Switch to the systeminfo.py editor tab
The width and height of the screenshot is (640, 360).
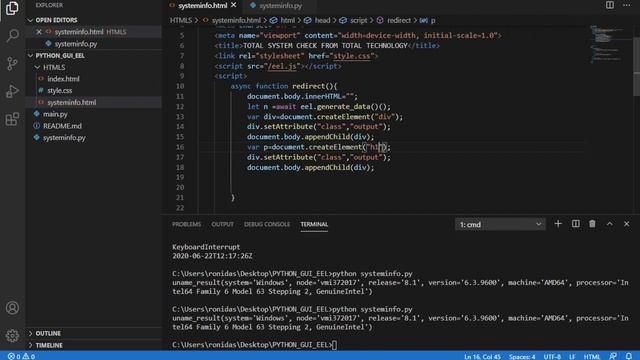(280, 6)
